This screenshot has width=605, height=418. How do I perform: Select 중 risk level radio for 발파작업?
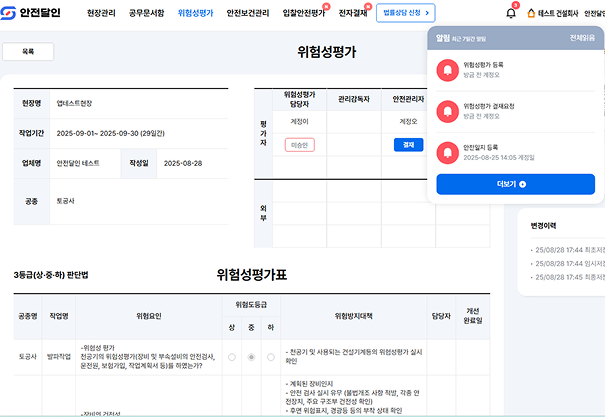[x=251, y=356]
